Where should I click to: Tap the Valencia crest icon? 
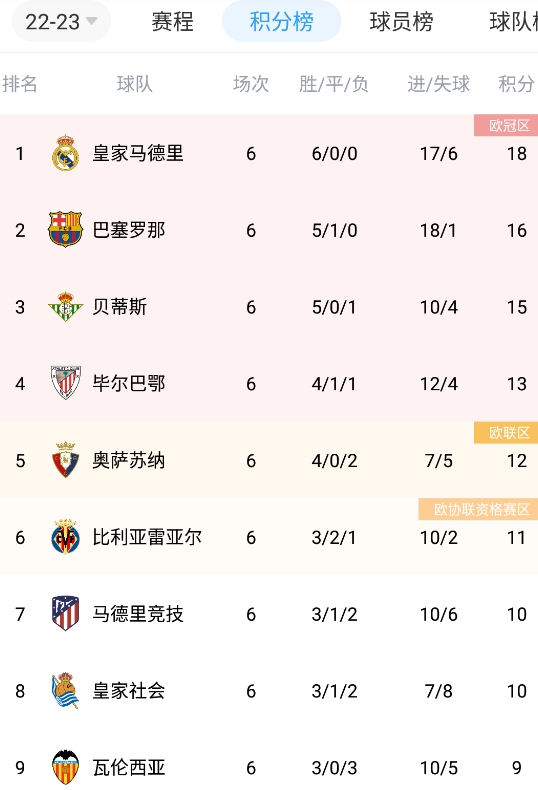tap(65, 767)
